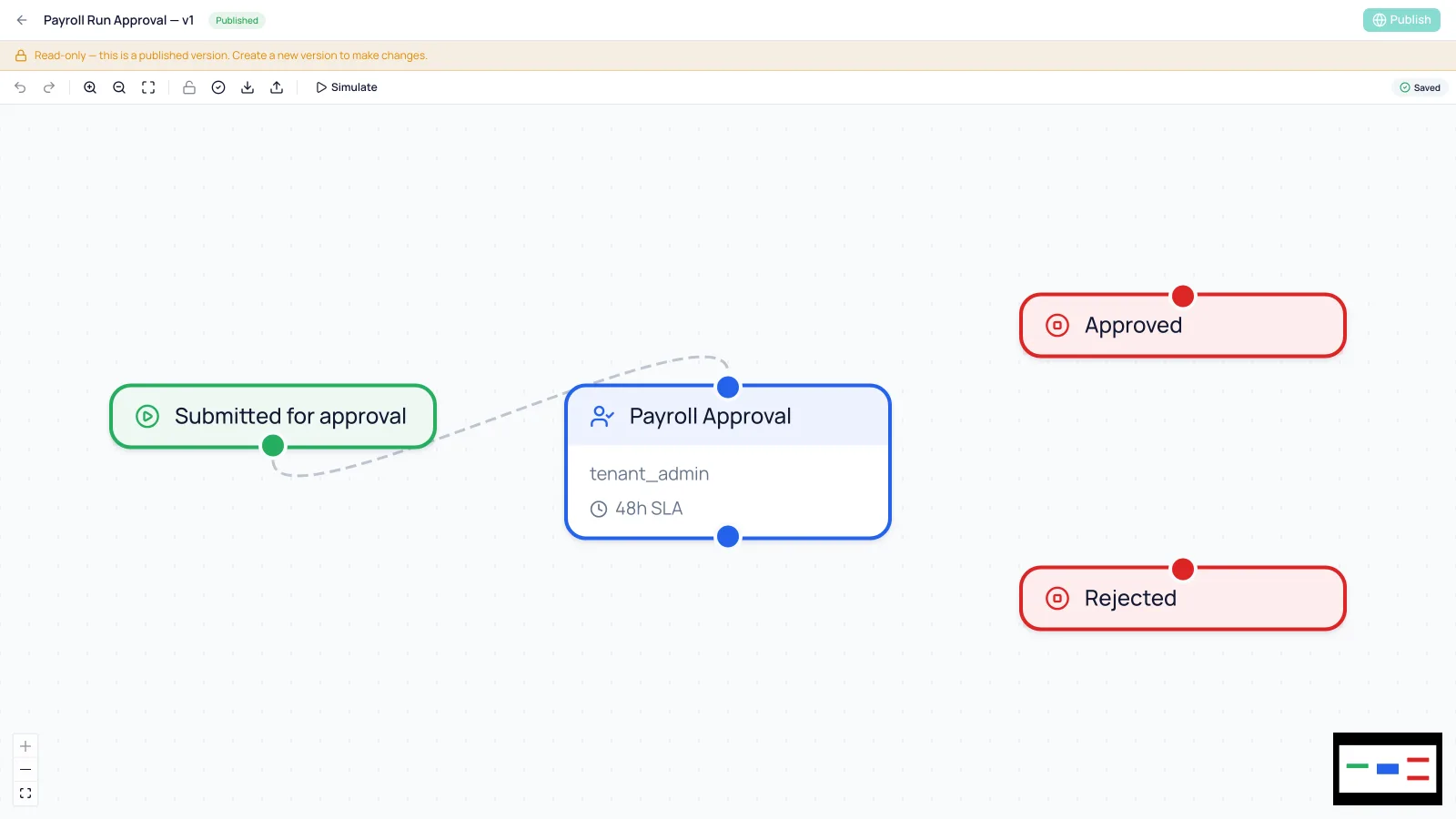The height and width of the screenshot is (819, 1456).
Task: Download the workflow via download icon
Action: pos(248,87)
